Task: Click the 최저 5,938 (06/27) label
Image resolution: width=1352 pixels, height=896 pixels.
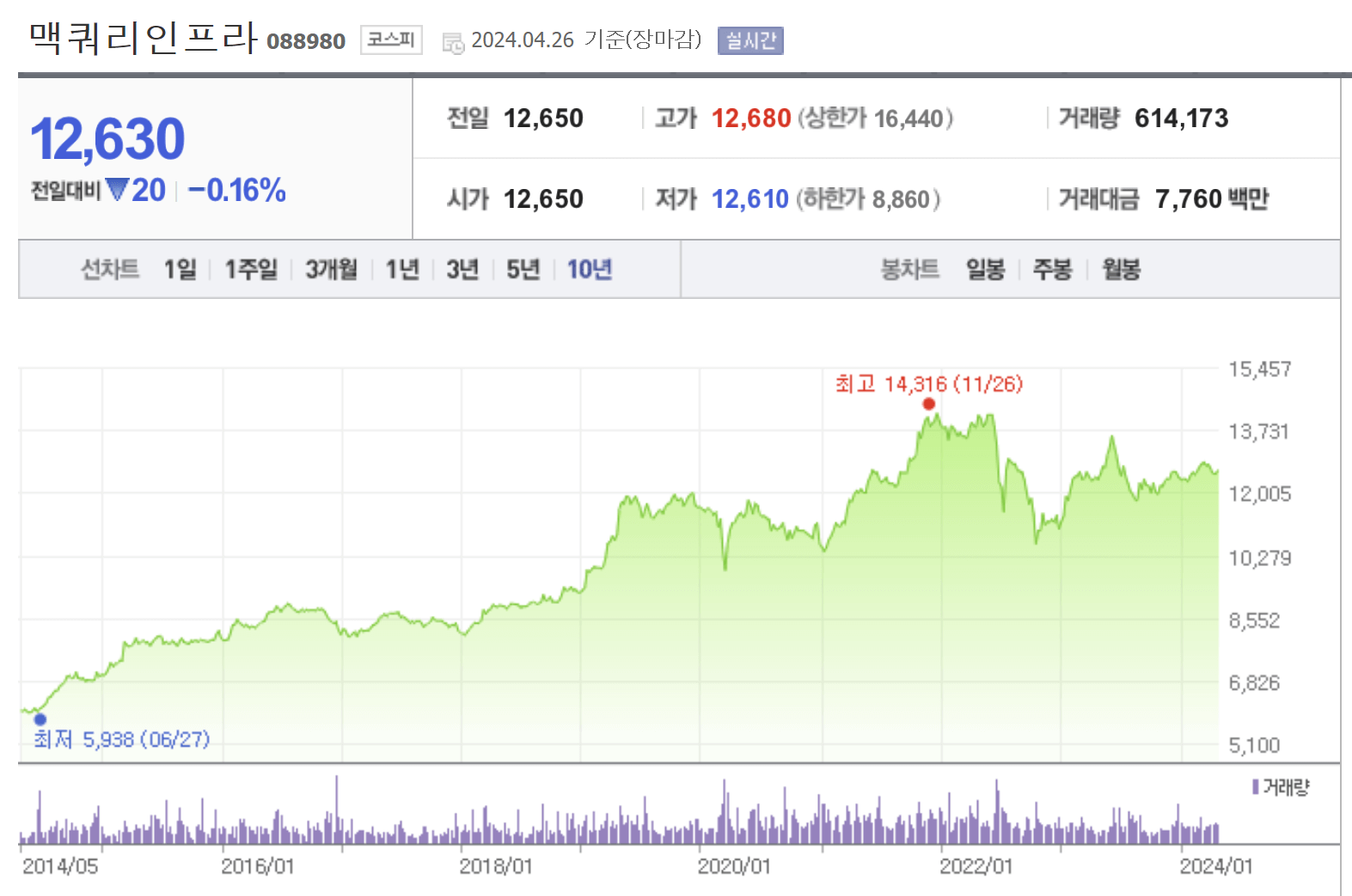Action: [121, 739]
